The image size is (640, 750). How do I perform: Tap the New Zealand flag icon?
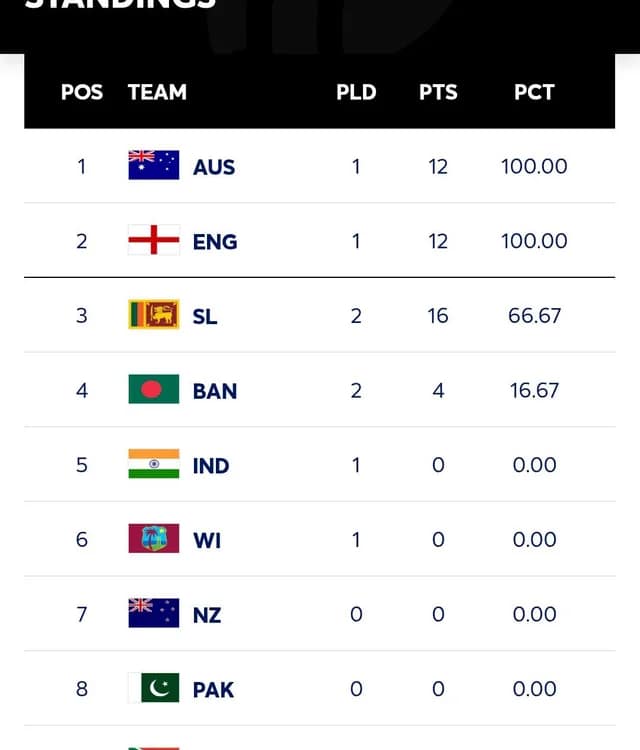click(x=153, y=613)
